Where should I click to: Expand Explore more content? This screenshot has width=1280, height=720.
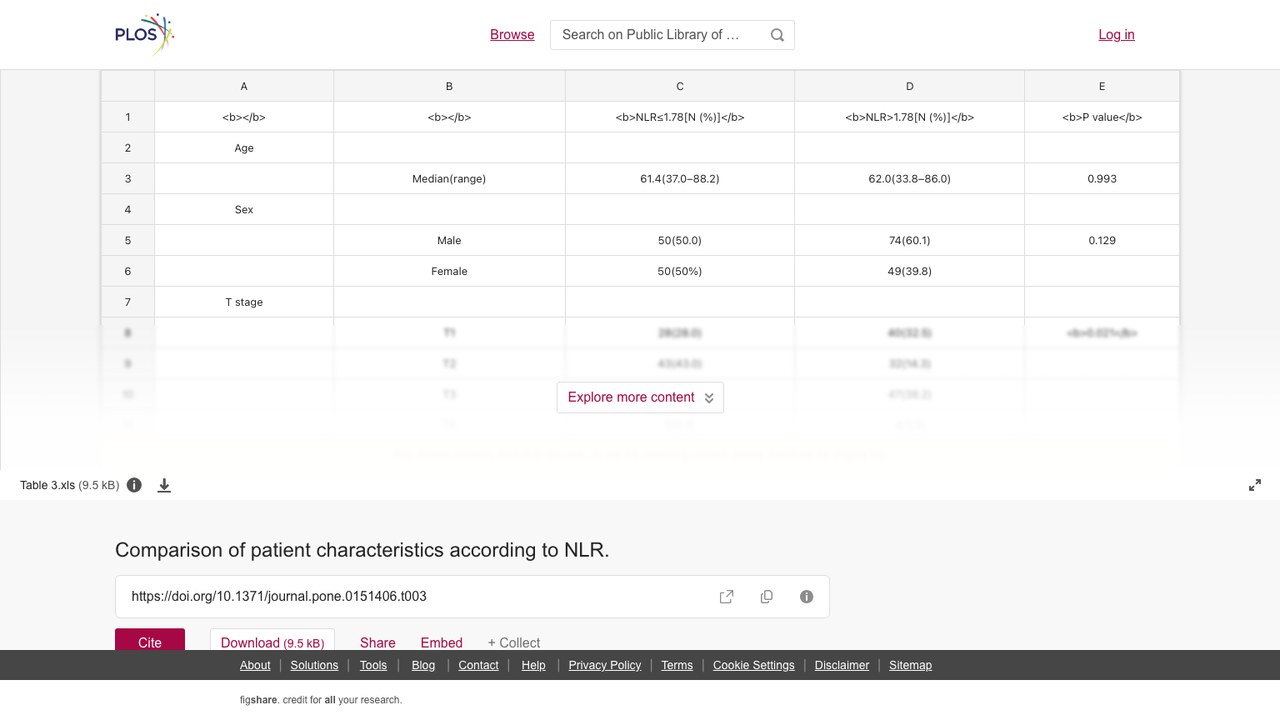click(x=640, y=397)
